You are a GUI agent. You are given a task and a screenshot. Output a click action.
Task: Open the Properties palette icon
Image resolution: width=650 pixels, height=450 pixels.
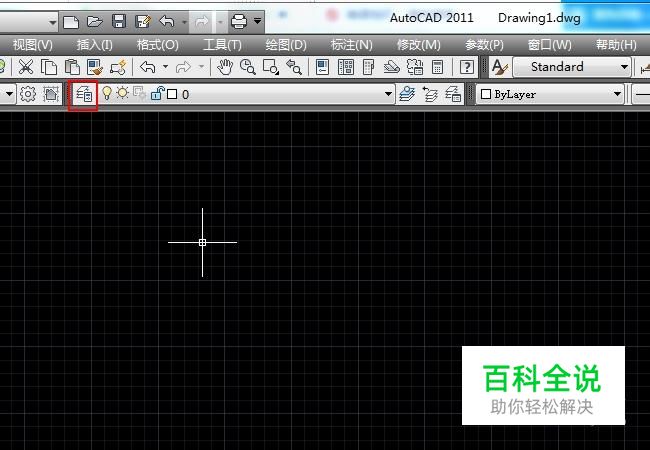coord(323,67)
